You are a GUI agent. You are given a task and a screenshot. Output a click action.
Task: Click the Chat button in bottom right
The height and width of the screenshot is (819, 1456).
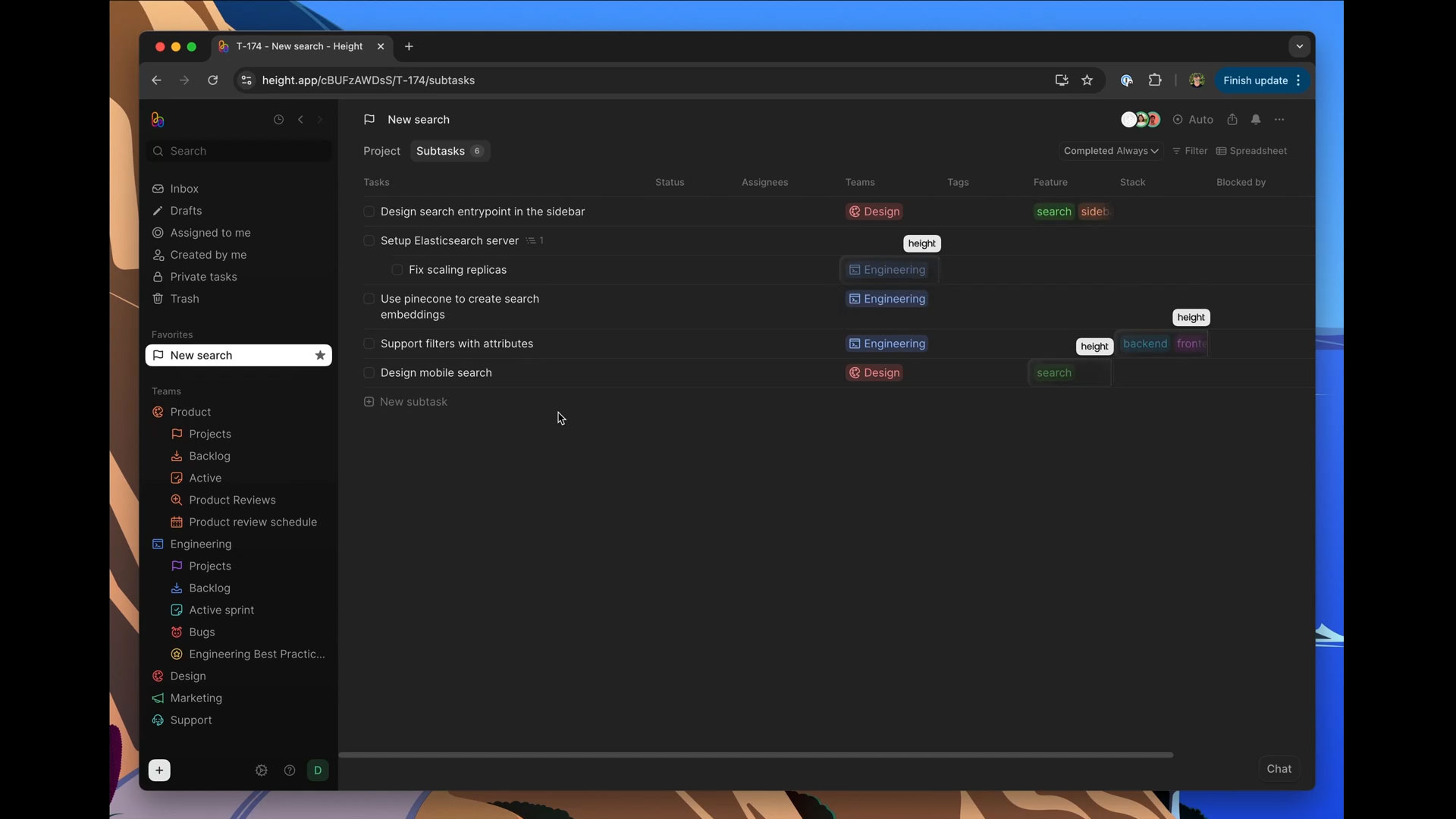point(1279,768)
